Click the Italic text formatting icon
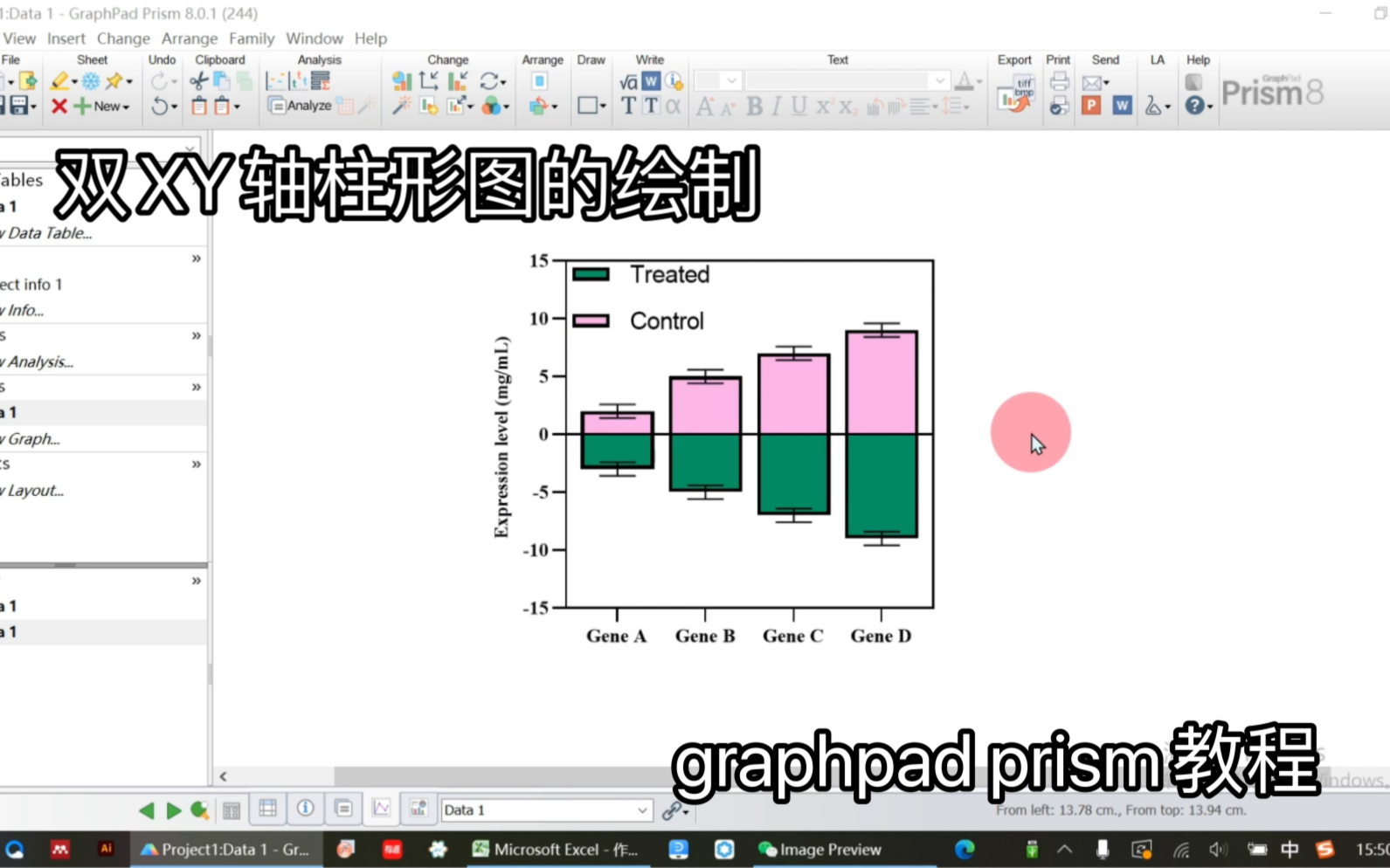Screen dimensions: 1390x868 point(776,106)
